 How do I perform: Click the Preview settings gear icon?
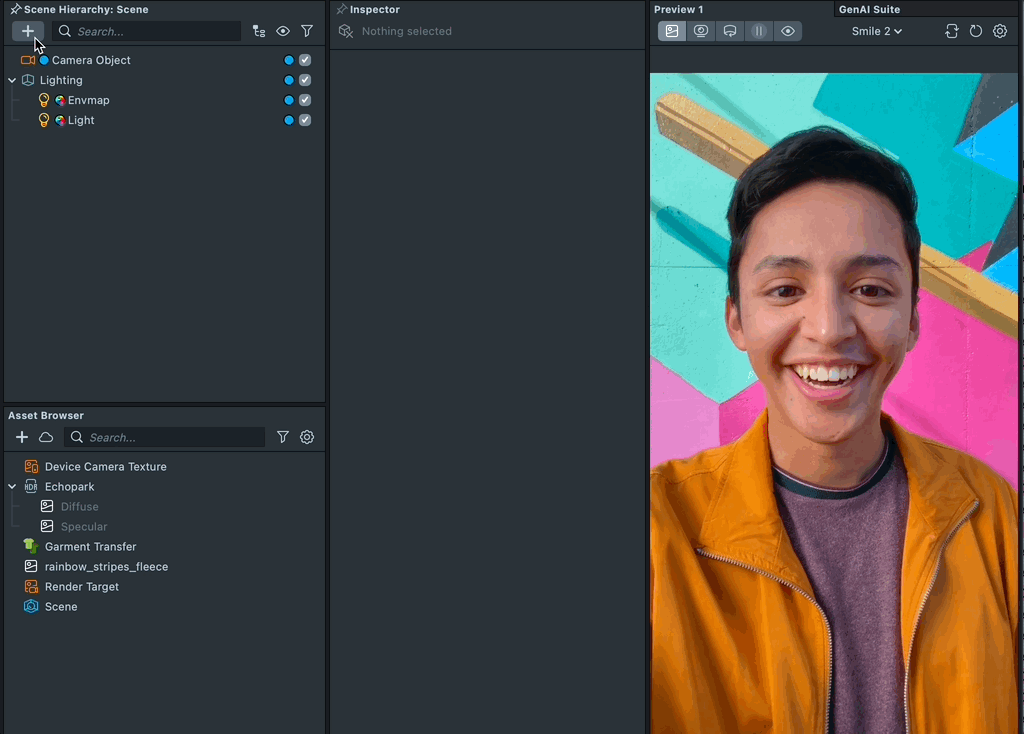1000,31
